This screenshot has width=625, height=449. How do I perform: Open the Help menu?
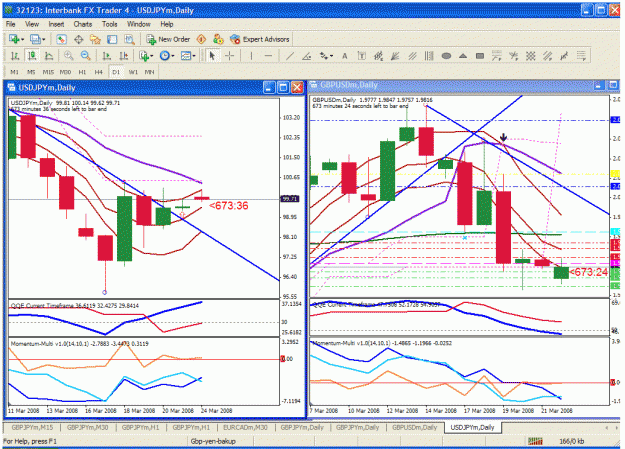pyautogui.click(x=167, y=24)
